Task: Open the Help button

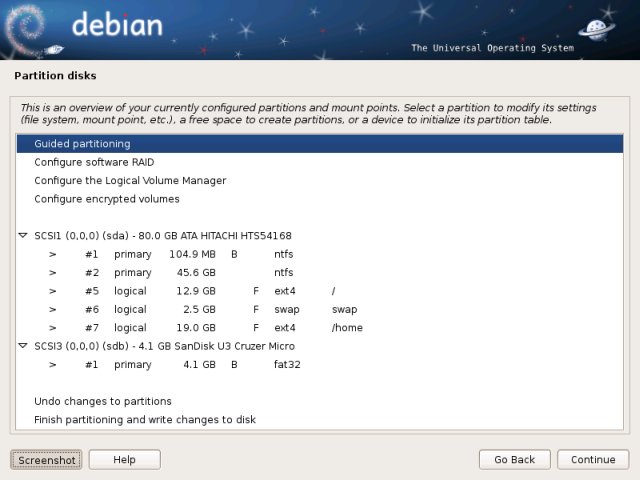Action: click(124, 460)
